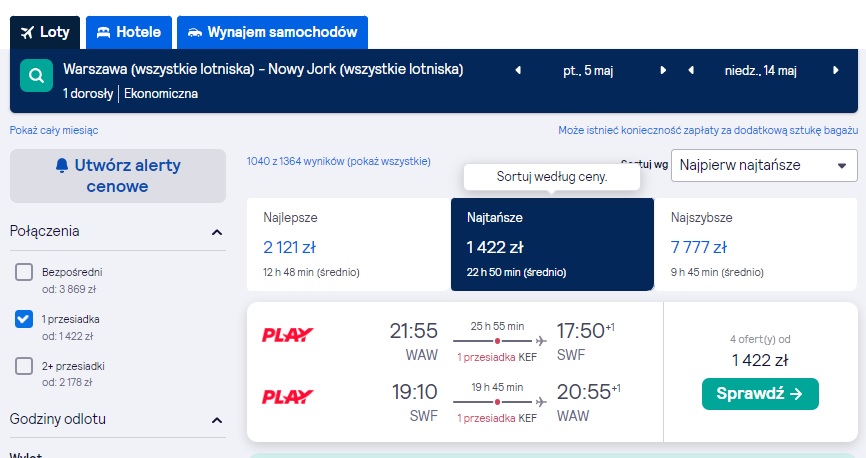Click the bell icon for price alerts
The height and width of the screenshot is (458, 866).
tap(62, 165)
